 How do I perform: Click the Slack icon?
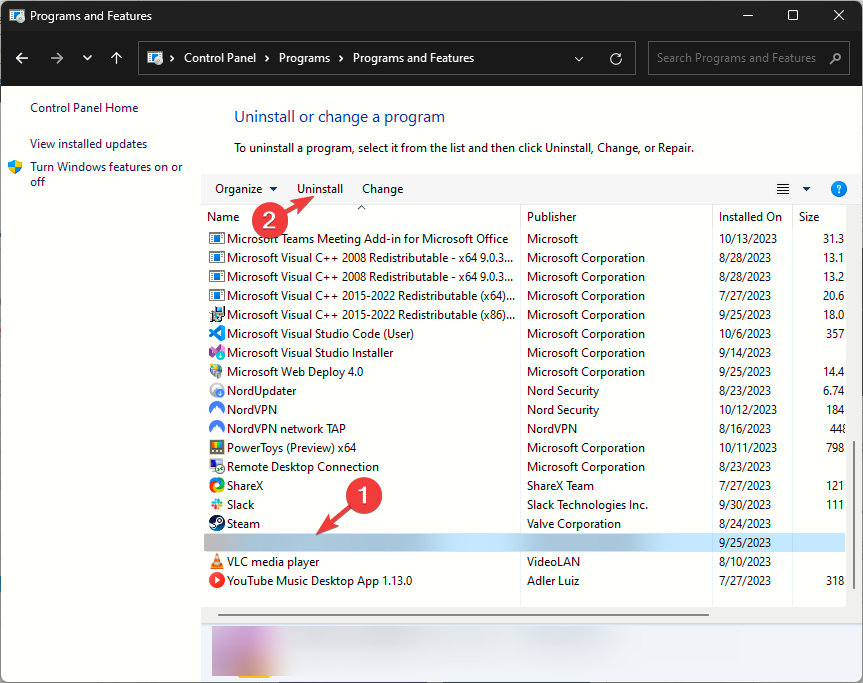pos(217,504)
